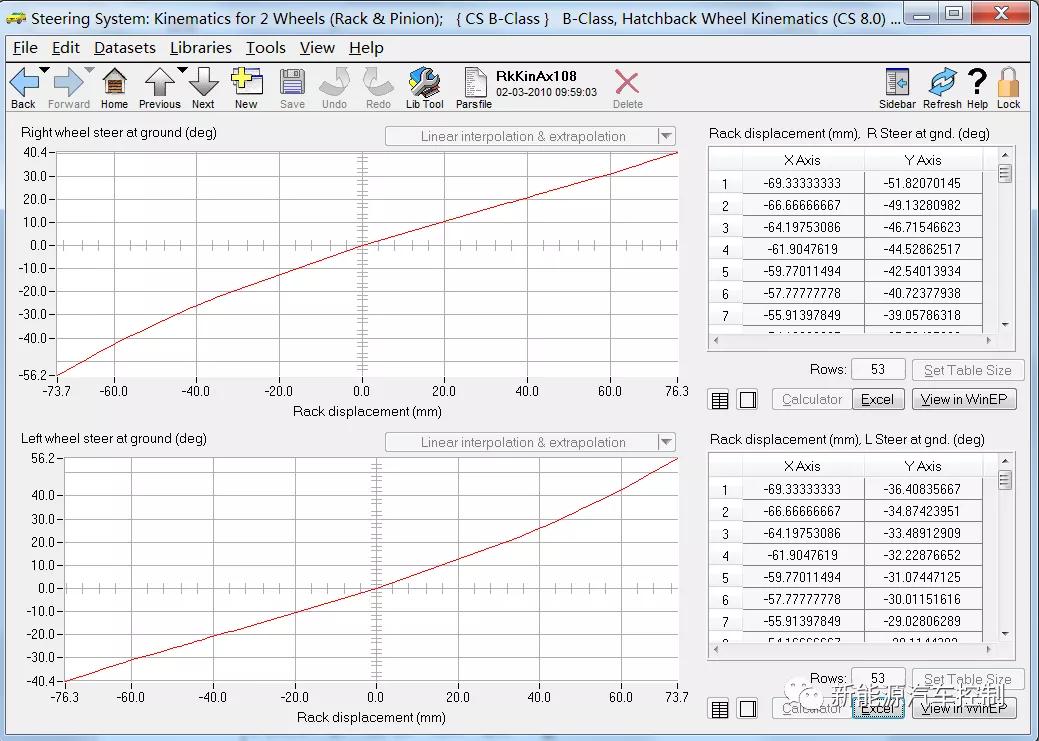Open the Datasets menu
Viewport: 1039px width, 741px height.
pos(124,48)
